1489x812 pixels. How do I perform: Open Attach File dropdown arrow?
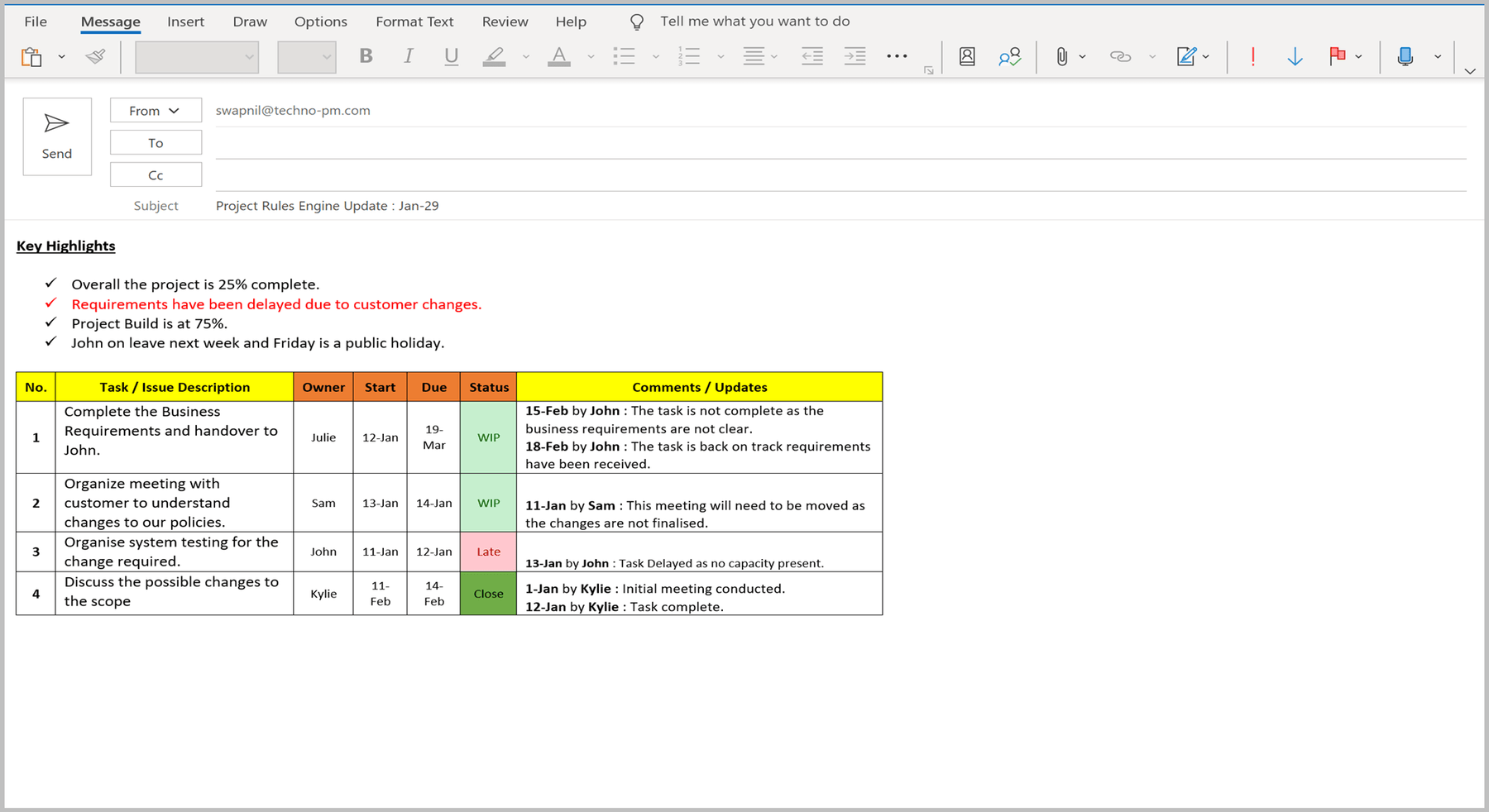tap(1082, 57)
